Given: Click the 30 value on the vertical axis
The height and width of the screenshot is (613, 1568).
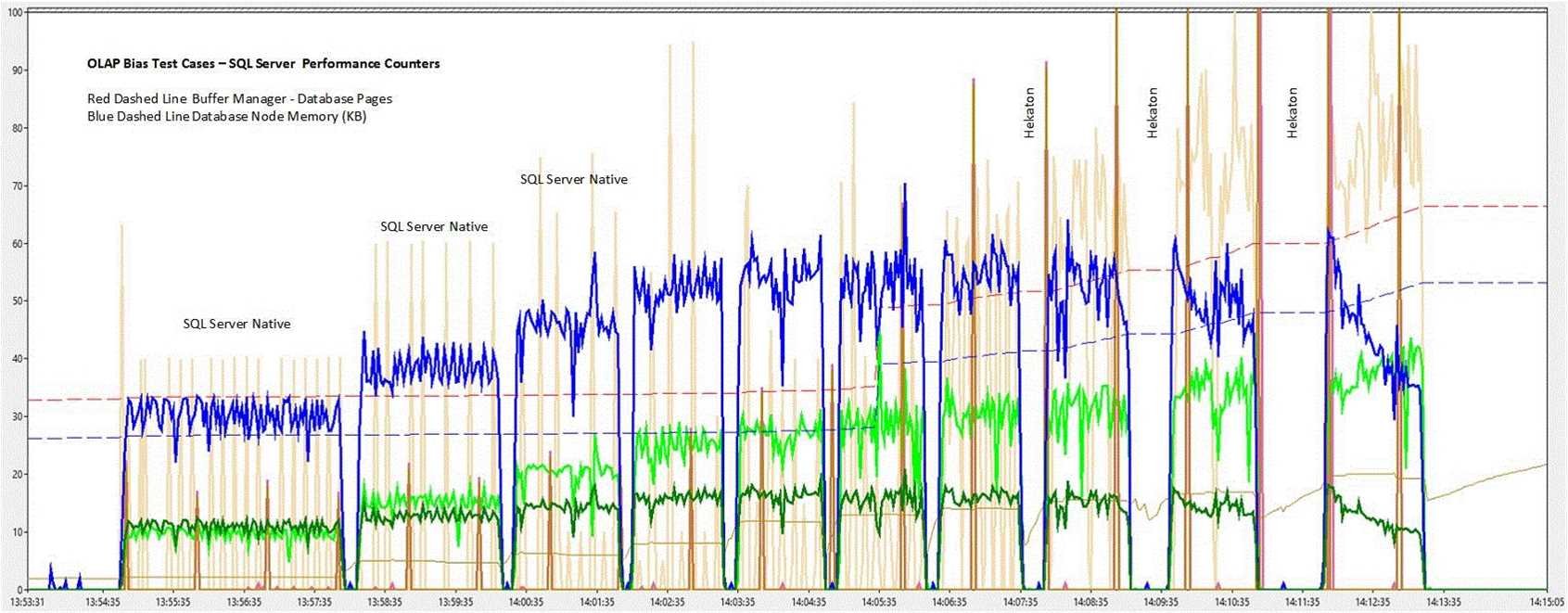Looking at the screenshot, I should [x=18, y=417].
